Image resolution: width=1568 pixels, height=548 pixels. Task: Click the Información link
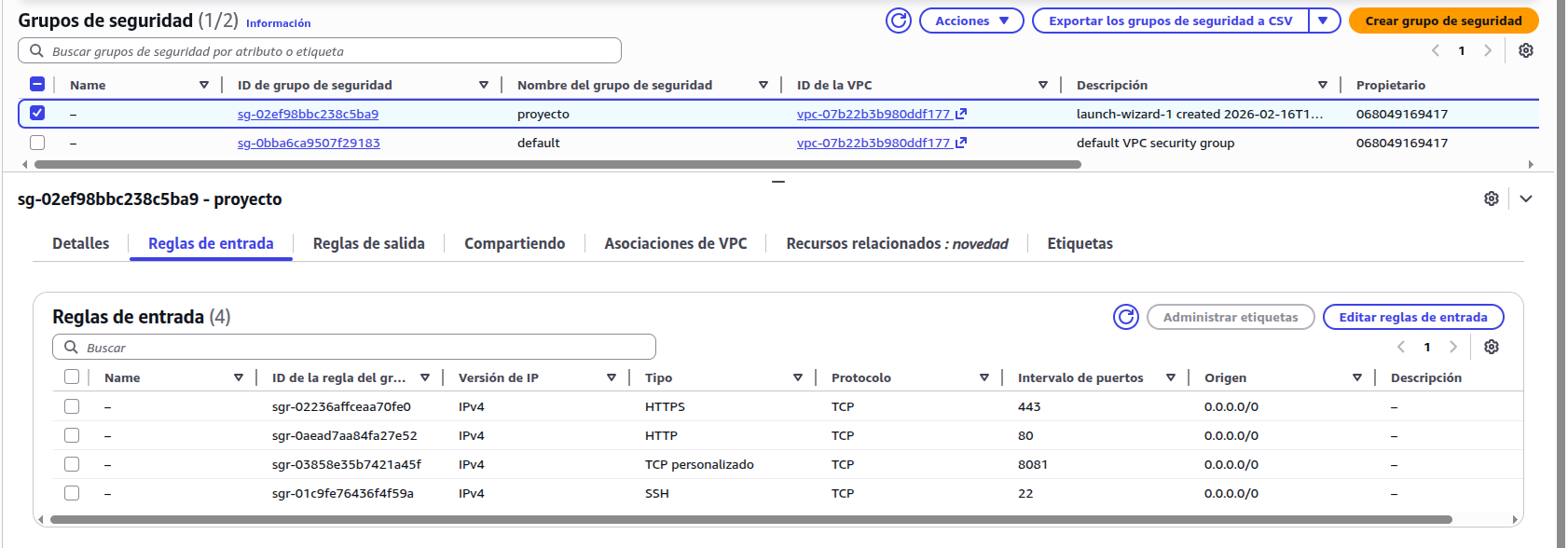pos(279,23)
